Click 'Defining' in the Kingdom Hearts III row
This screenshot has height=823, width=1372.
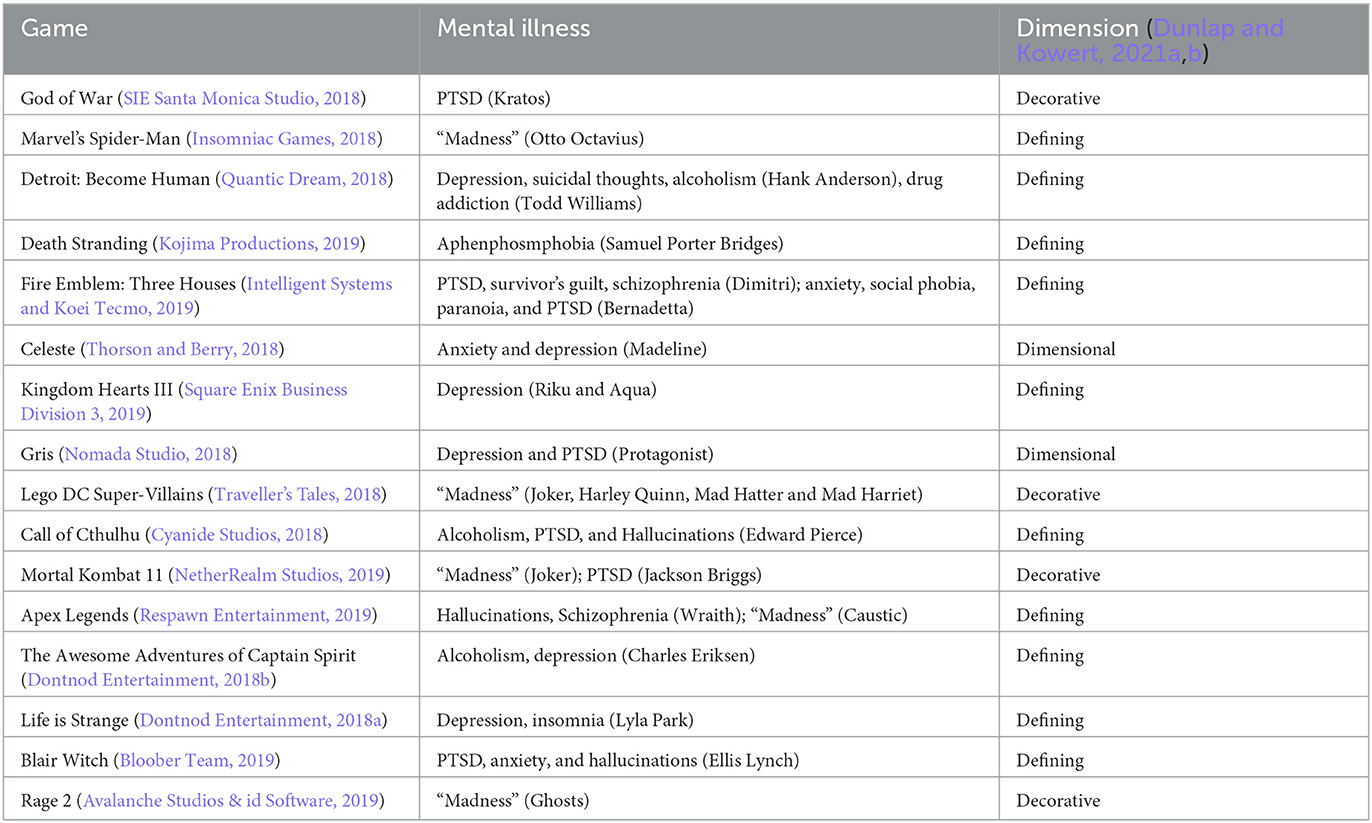(1050, 390)
